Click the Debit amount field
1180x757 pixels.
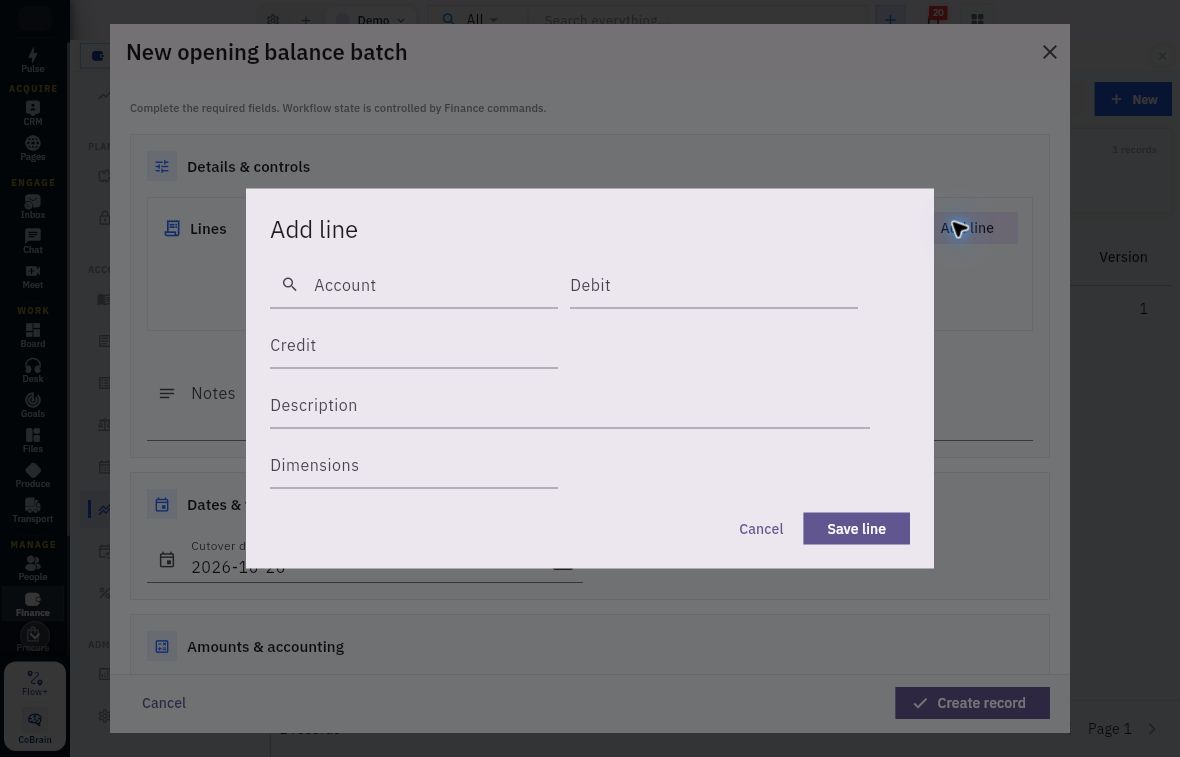tap(713, 285)
